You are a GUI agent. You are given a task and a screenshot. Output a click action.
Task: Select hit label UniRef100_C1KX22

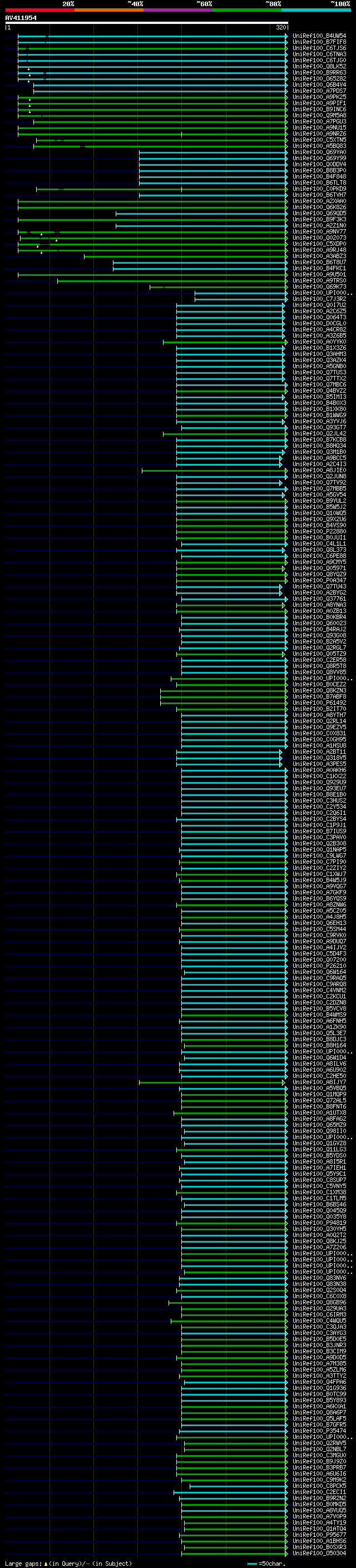(319, 776)
